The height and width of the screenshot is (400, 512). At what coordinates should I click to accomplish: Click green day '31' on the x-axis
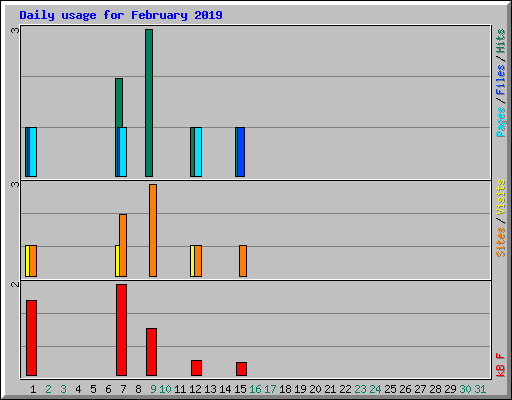coord(480,389)
